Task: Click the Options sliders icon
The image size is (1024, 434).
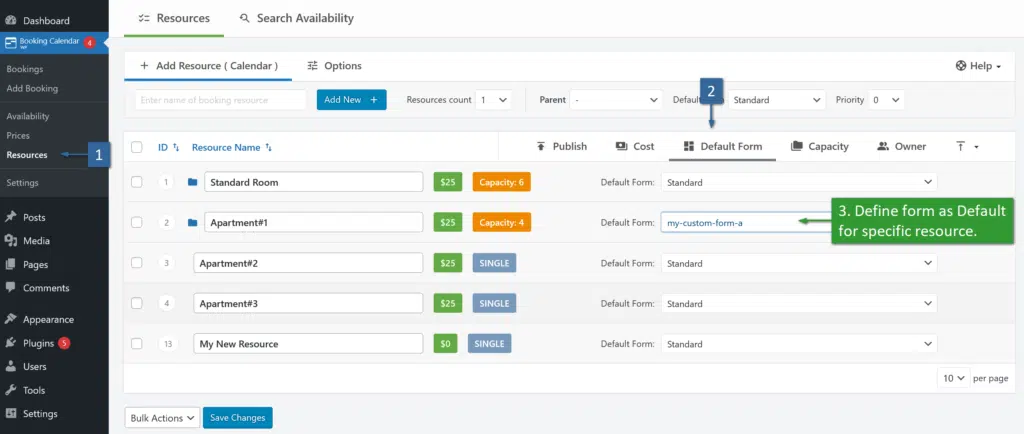Action: 313,65
